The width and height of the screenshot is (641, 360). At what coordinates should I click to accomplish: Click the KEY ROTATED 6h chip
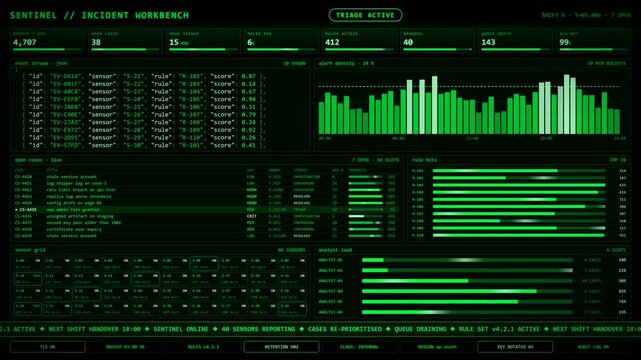(x=515, y=347)
